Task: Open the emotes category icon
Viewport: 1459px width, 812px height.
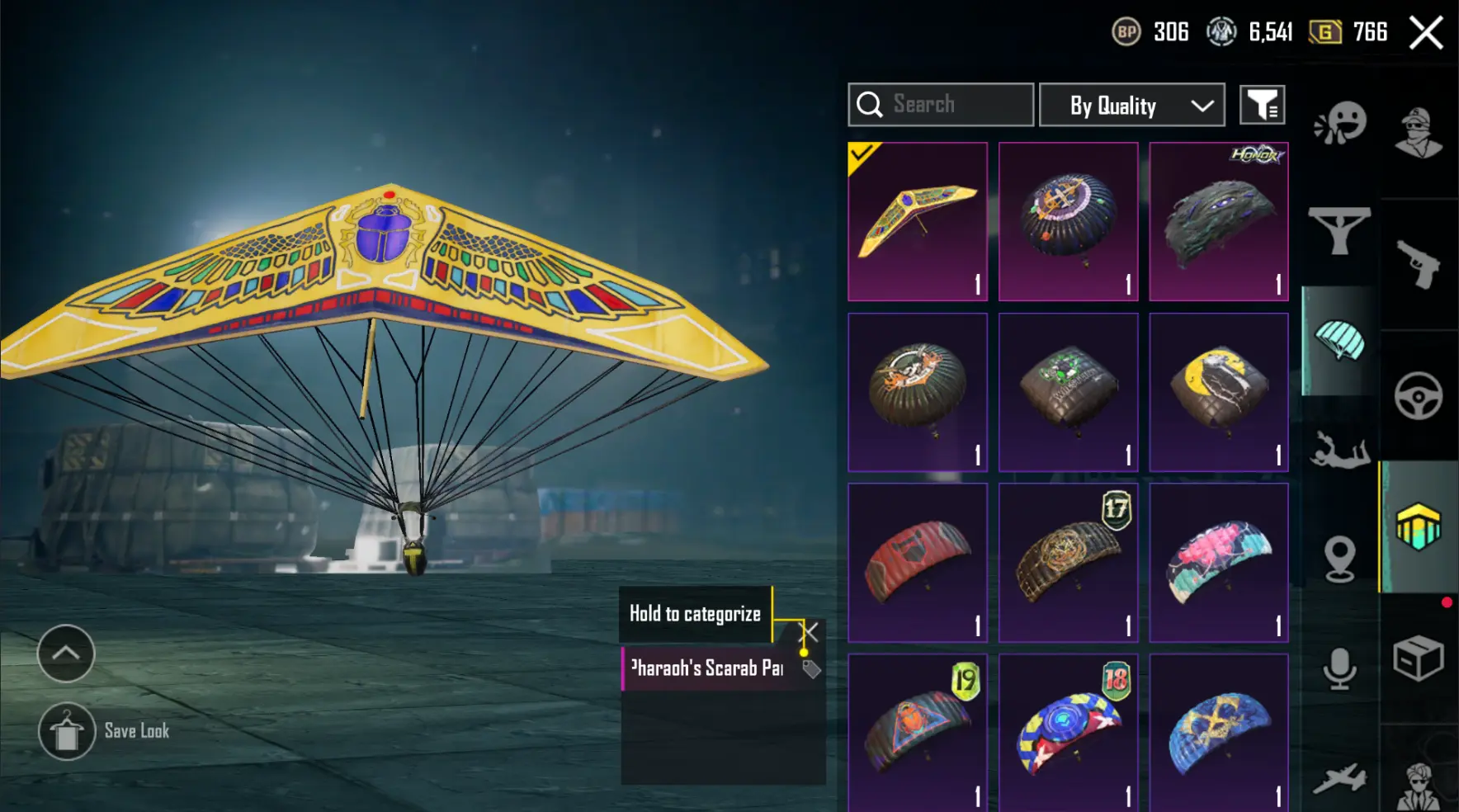Action: (1340, 124)
